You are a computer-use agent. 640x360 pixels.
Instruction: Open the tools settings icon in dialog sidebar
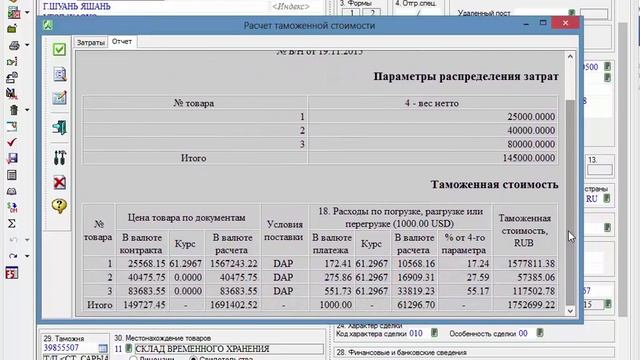click(x=60, y=157)
